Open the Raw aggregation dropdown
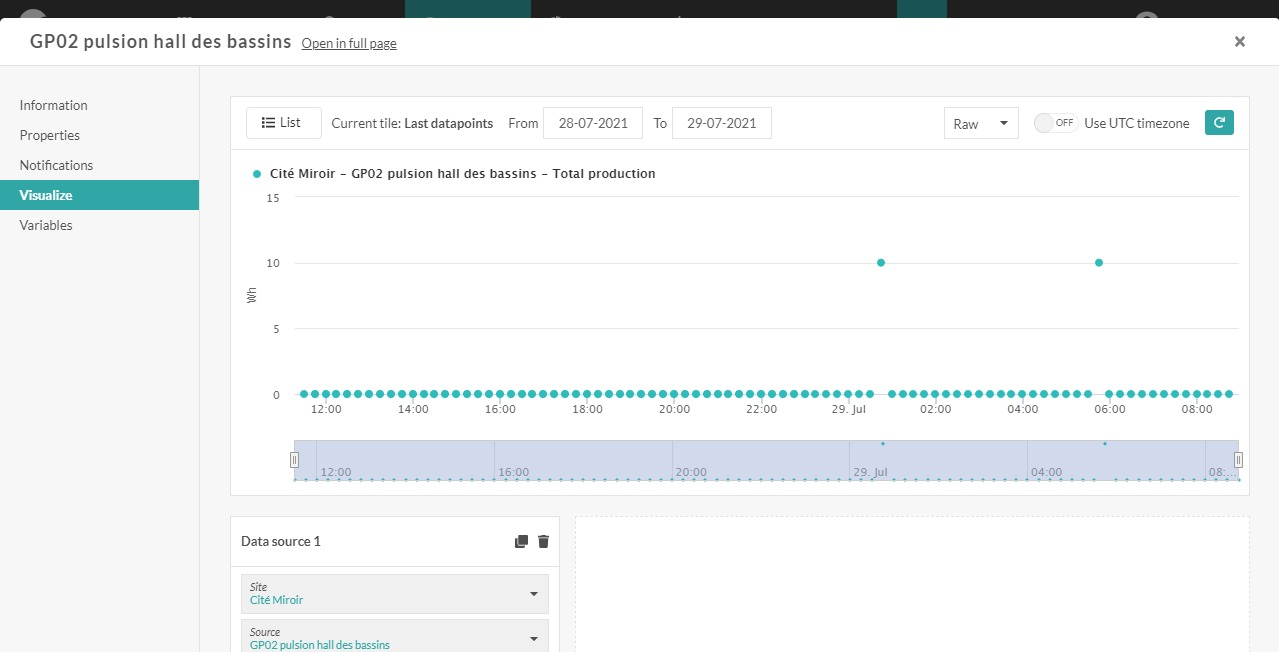The height and width of the screenshot is (652, 1279). tap(980, 124)
